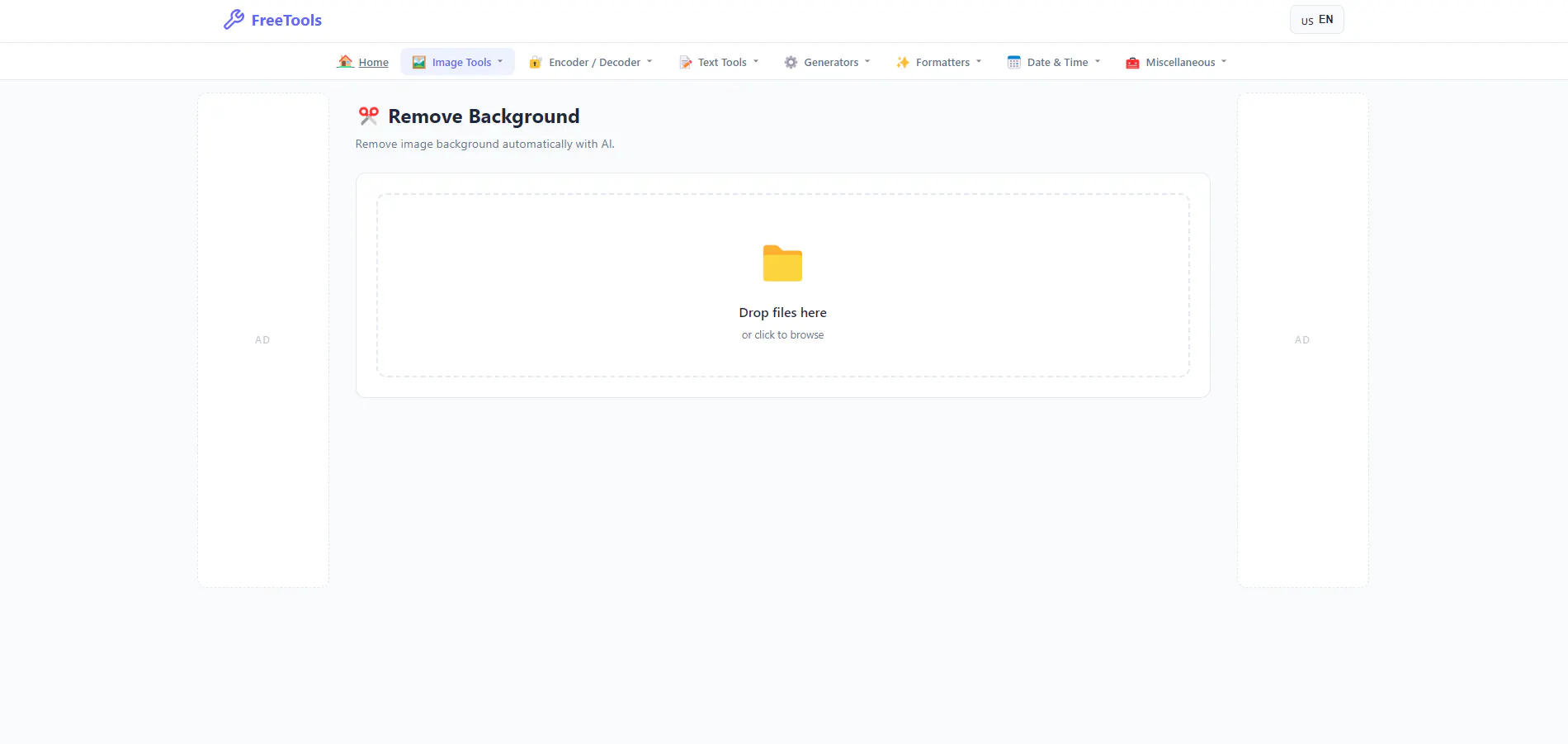Expand the Image Tools dropdown arrow

pos(500,62)
